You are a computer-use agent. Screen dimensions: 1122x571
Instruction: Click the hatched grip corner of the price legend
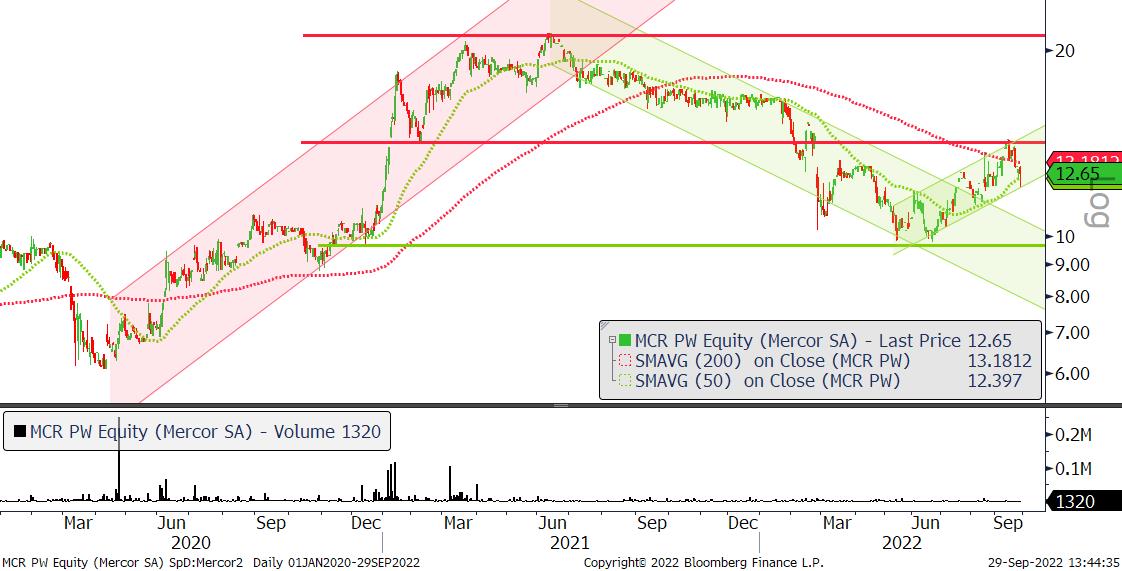(x=606, y=326)
